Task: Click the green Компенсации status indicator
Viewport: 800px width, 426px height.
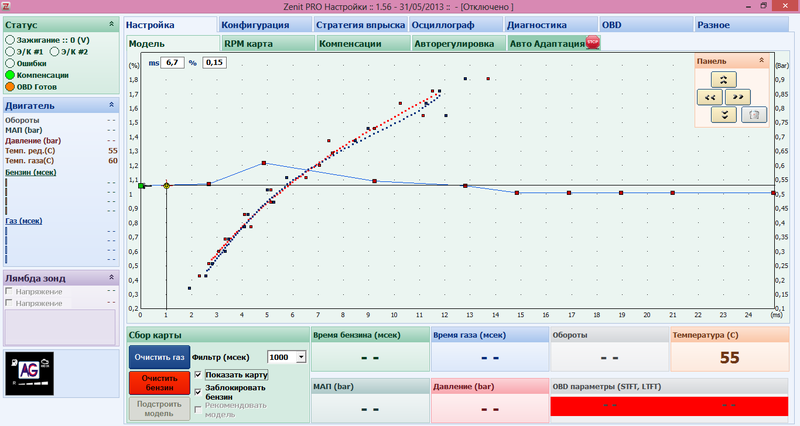Action: point(10,75)
